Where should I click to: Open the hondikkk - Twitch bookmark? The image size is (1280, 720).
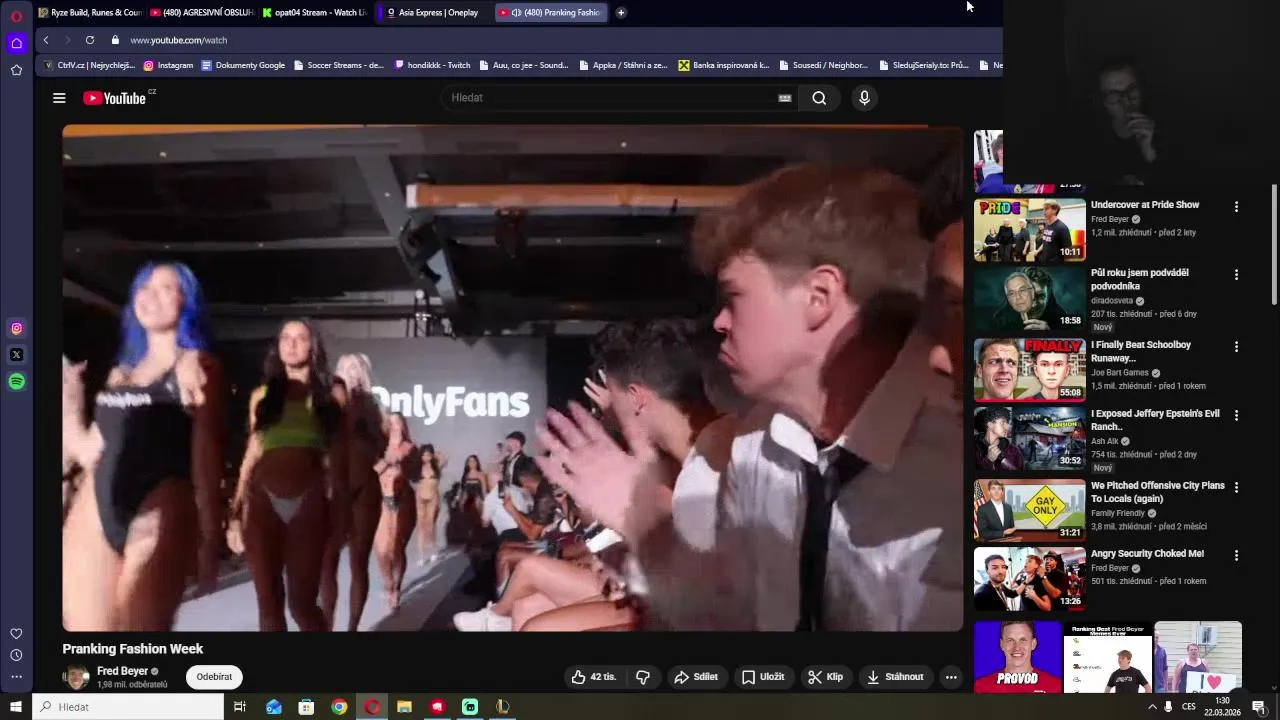tap(432, 66)
